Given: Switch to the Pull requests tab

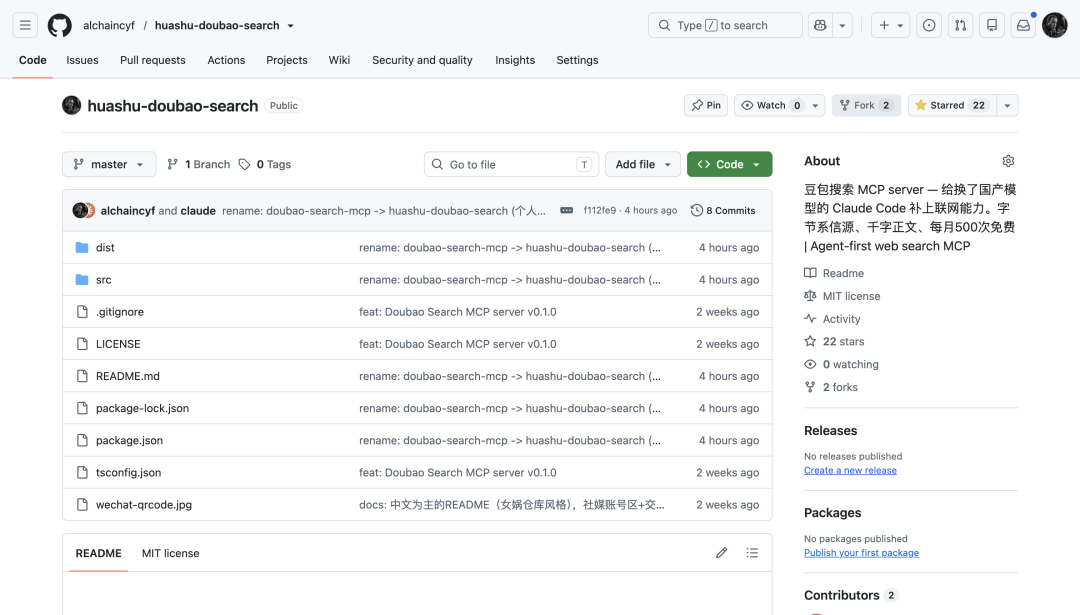Looking at the screenshot, I should pos(153,60).
